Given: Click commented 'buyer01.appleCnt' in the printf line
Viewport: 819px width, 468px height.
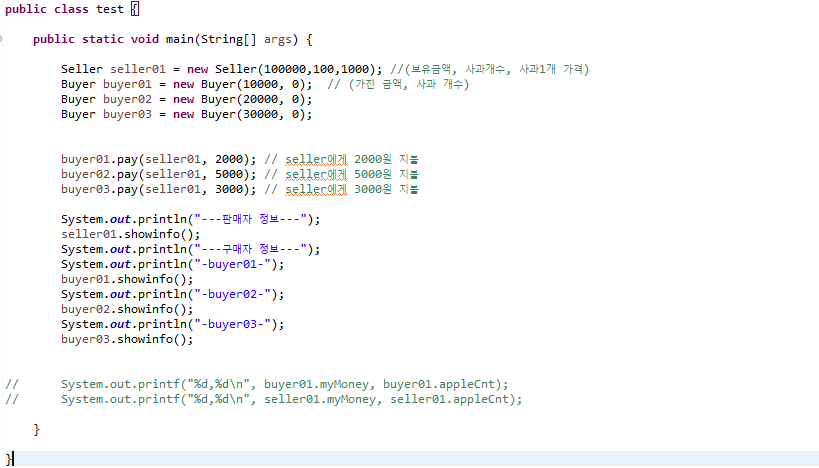Looking at the screenshot, I should pos(439,384).
